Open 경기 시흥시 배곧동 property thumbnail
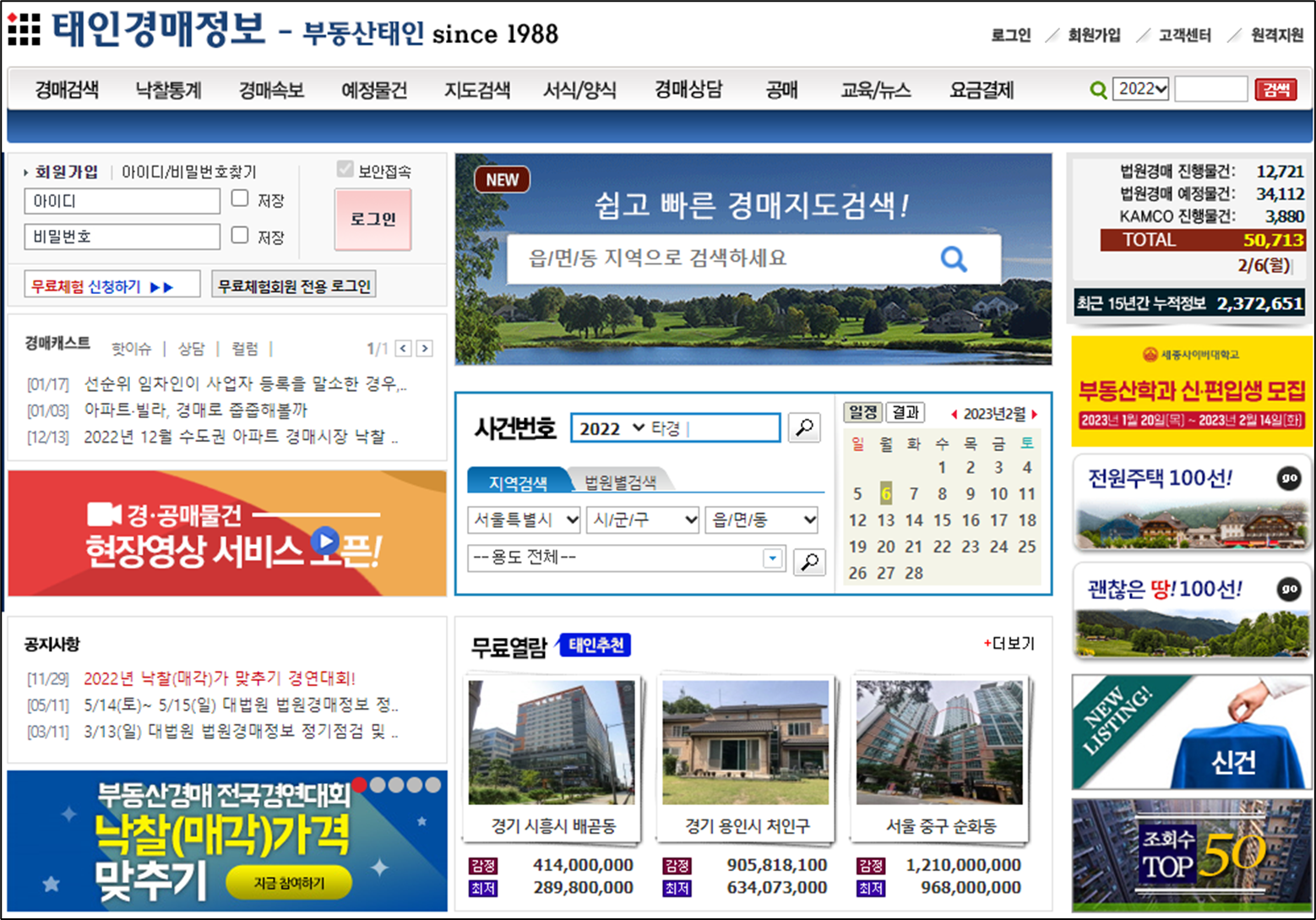The image size is (1316, 920). pyautogui.click(x=552, y=742)
